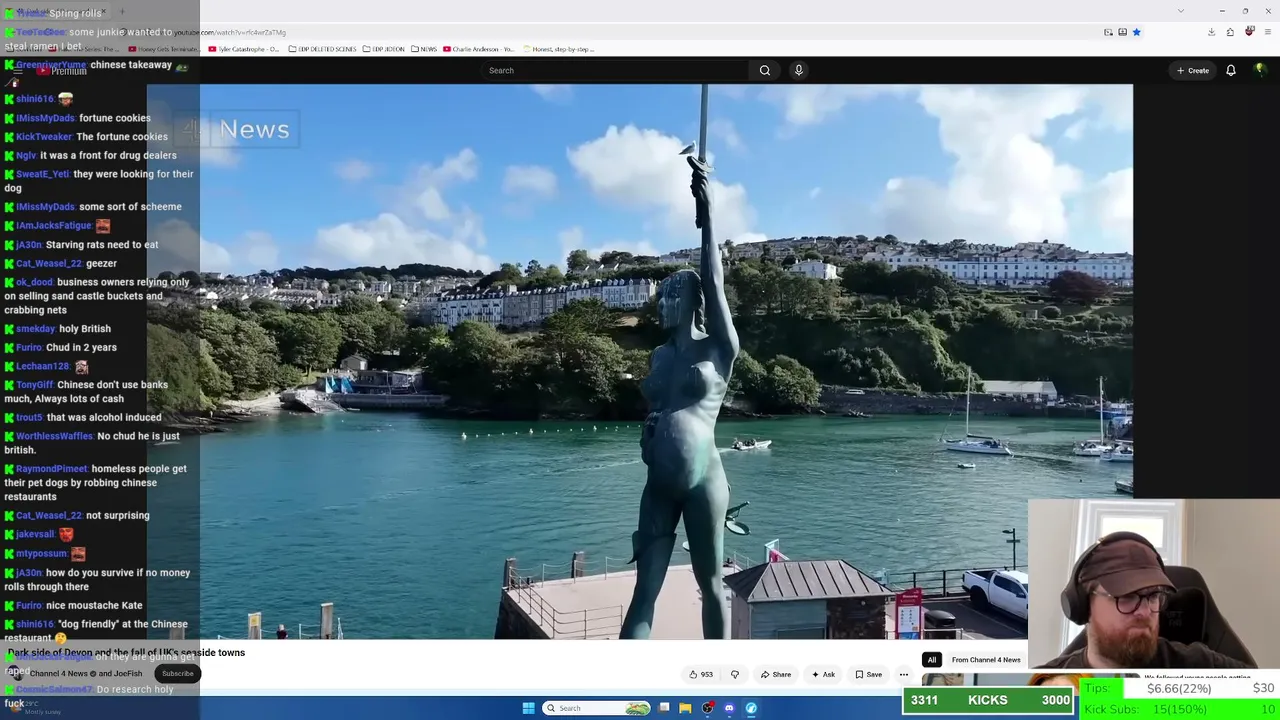Save video to a playlist
Viewport: 1280px width, 720px height.
[868, 675]
